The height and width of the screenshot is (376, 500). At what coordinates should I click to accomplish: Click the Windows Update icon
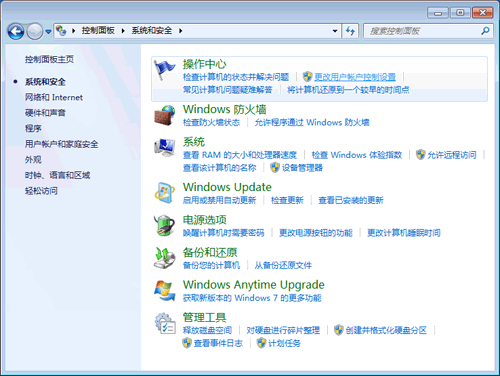point(164,193)
